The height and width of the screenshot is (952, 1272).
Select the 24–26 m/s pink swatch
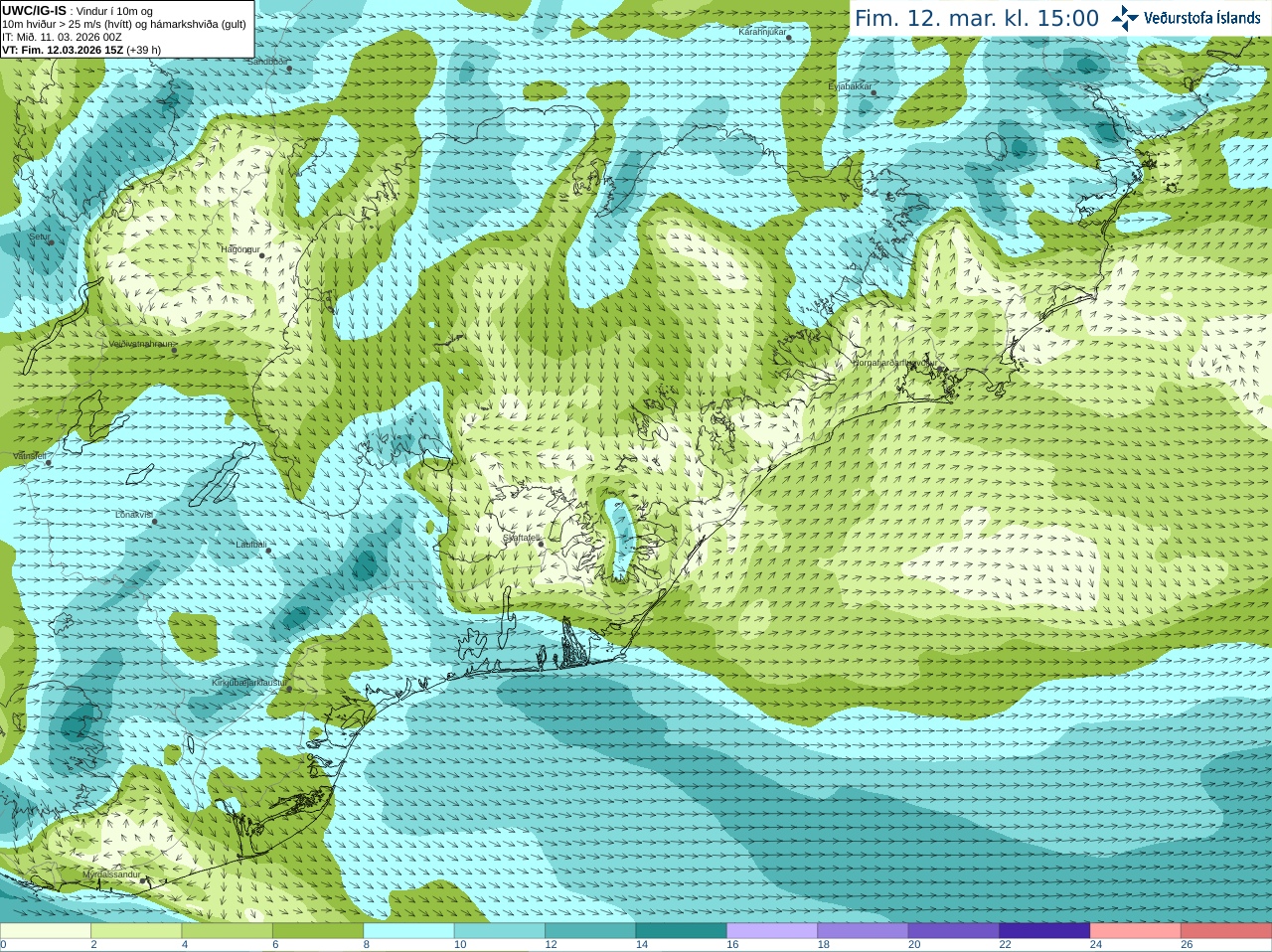coord(1136,931)
